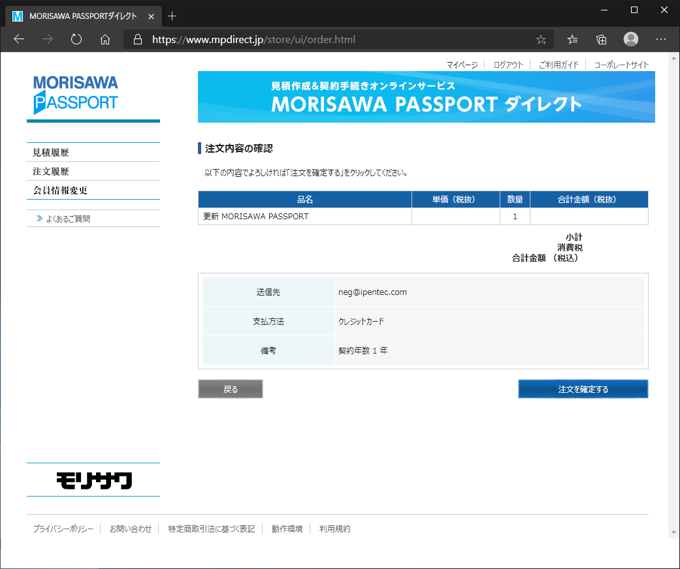The height and width of the screenshot is (569, 680).
Task: Open ご利用ガイド link
Action: (559, 65)
